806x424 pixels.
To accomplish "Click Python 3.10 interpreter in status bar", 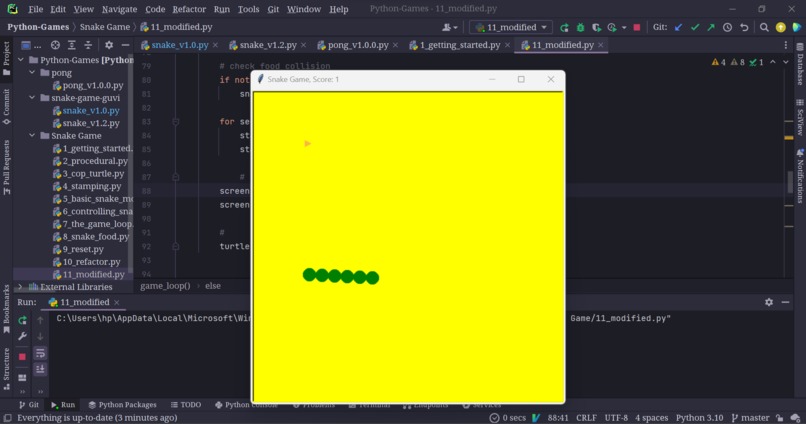I will (699, 418).
